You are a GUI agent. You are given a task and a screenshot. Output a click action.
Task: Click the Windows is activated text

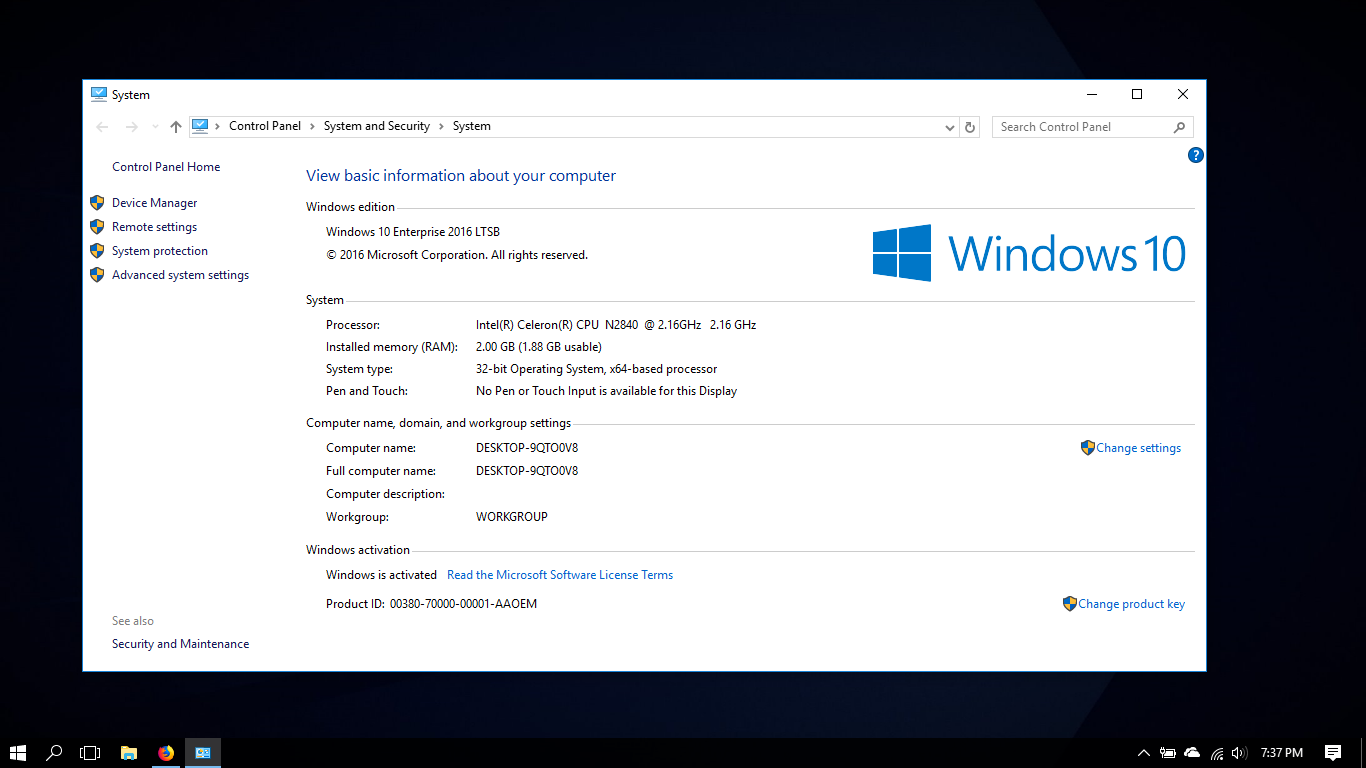click(382, 575)
